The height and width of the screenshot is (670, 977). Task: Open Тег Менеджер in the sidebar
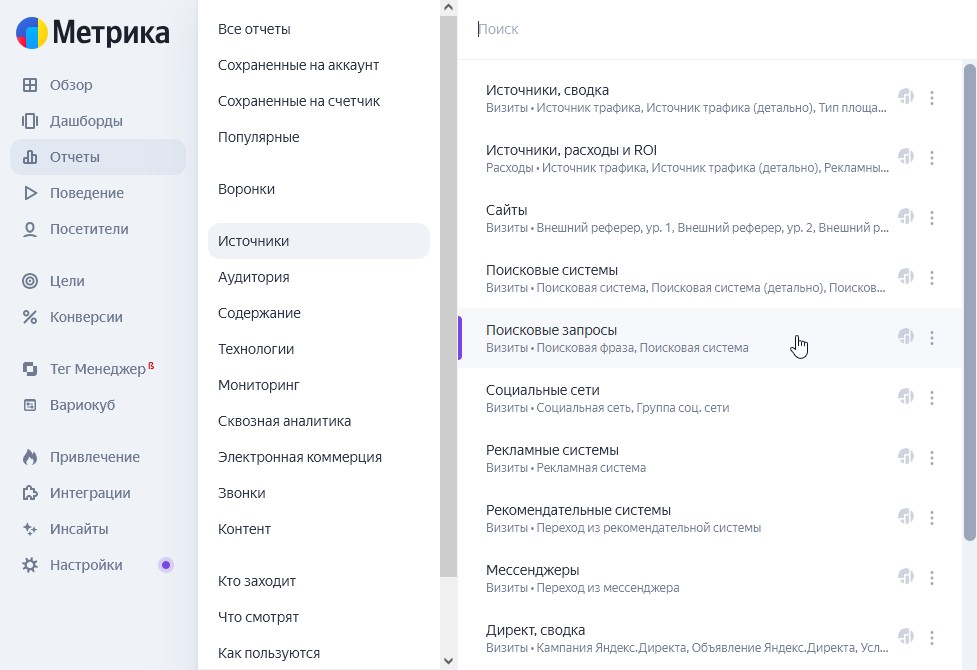(97, 369)
